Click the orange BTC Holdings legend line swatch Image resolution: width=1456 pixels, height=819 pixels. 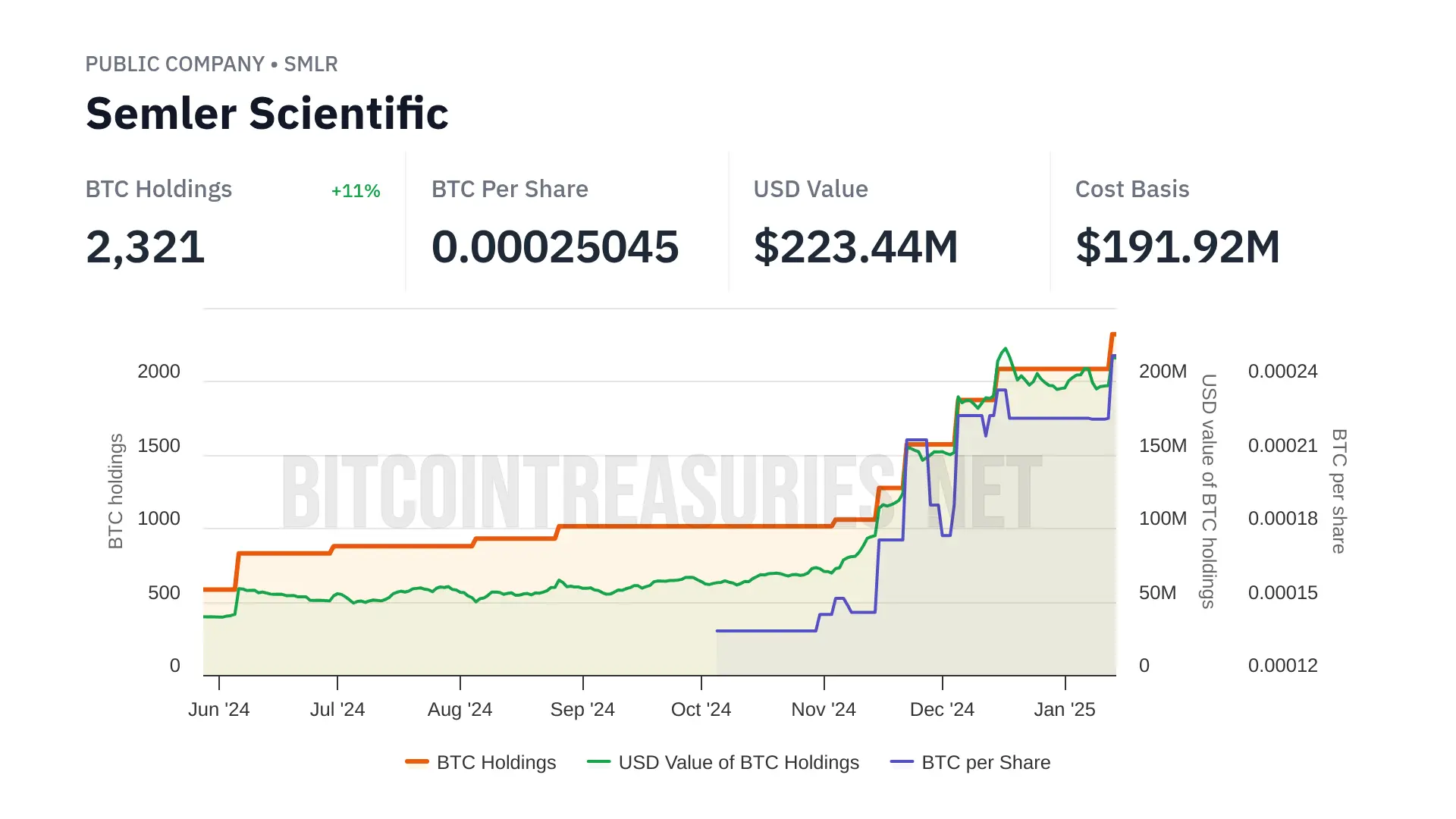417,762
